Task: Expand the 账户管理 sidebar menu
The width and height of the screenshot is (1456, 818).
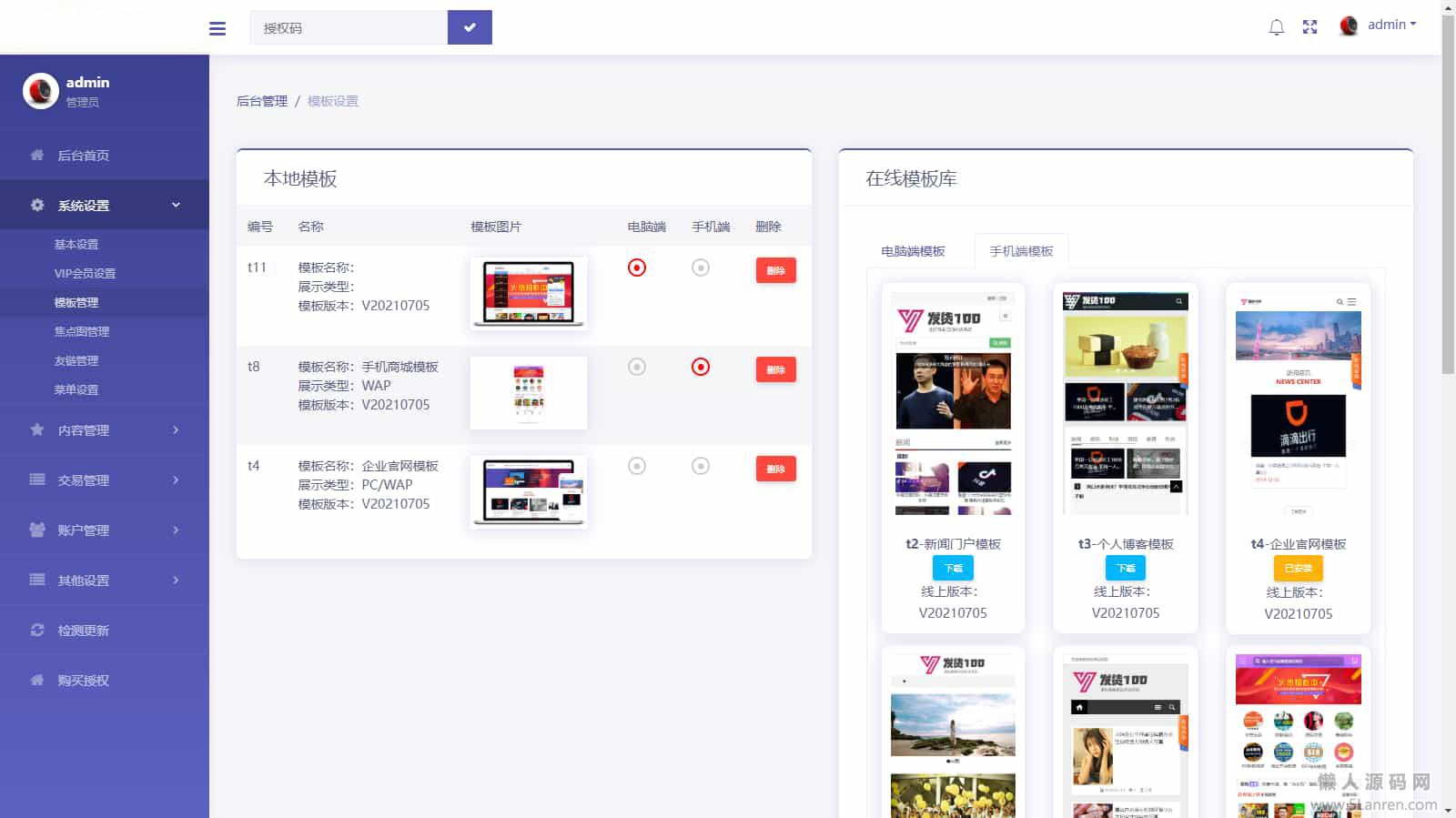Action: [105, 530]
